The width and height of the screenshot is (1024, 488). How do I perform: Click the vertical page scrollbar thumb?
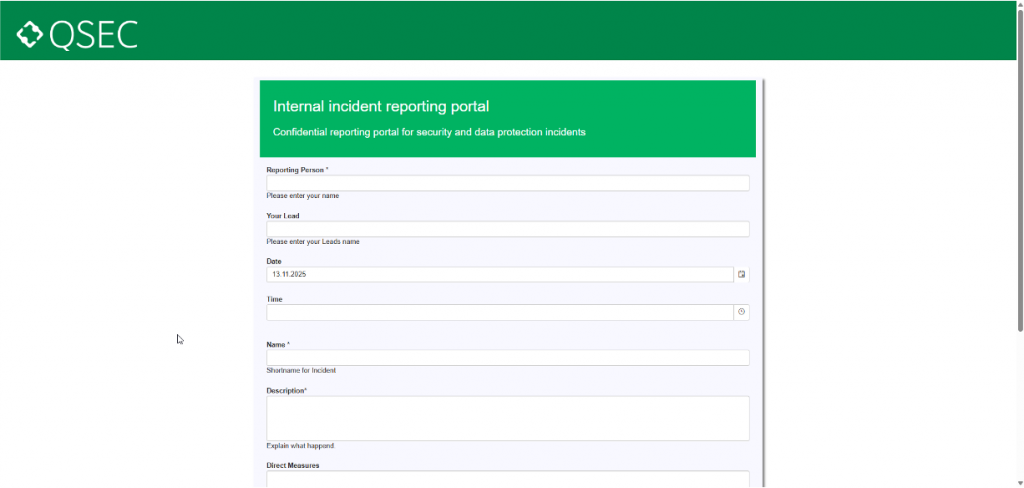tap(1019, 170)
